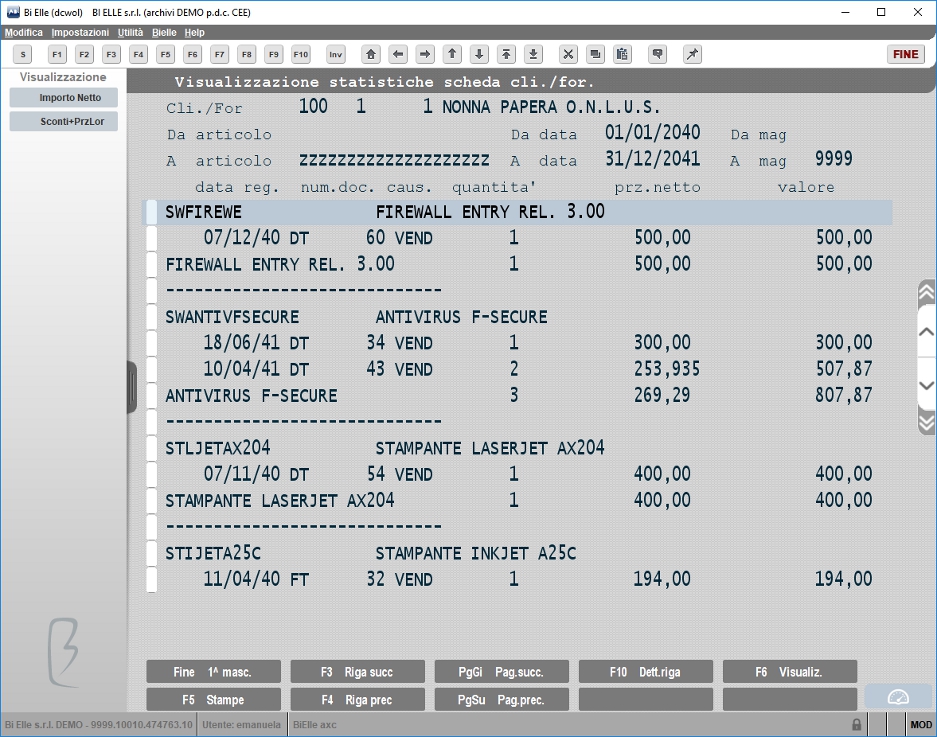937x737 pixels.
Task: Click the padlock icon in status bar
Action: tap(856, 724)
